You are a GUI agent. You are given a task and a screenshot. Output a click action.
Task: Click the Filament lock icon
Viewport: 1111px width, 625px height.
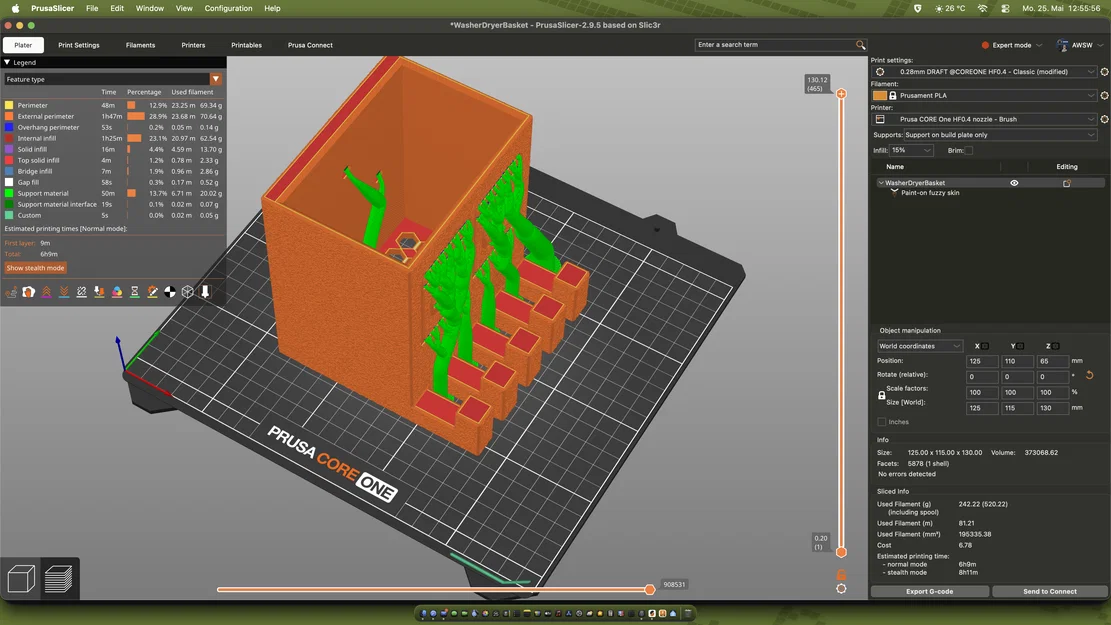pyautogui.click(x=893, y=96)
